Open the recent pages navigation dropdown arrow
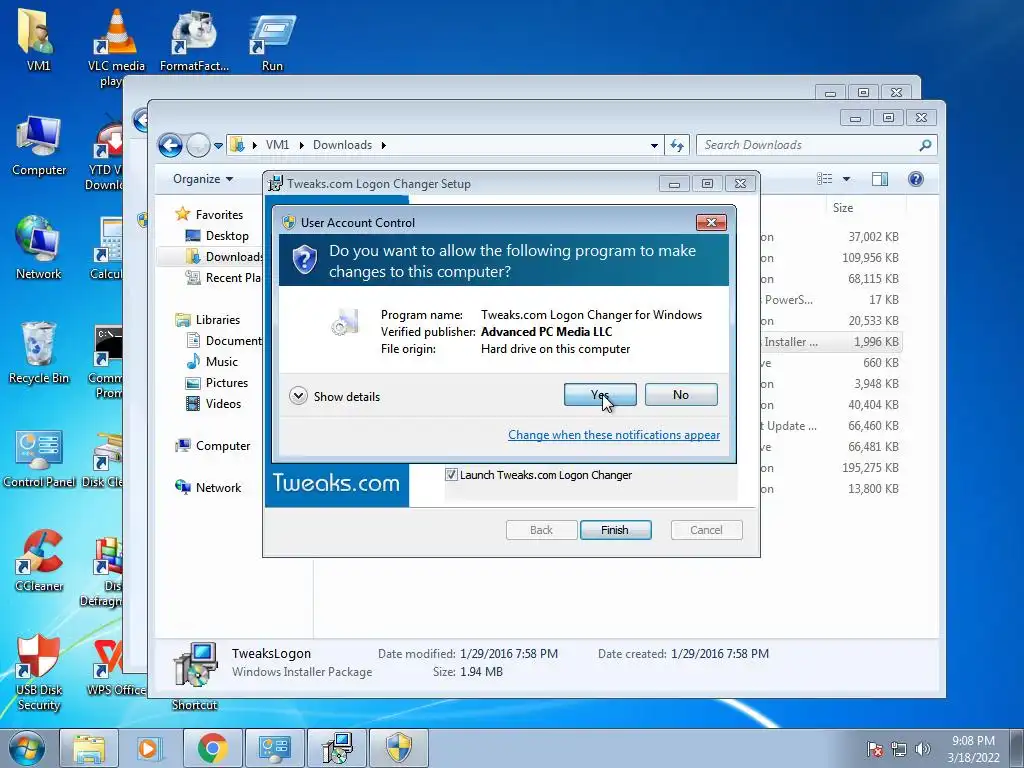 pos(218,145)
